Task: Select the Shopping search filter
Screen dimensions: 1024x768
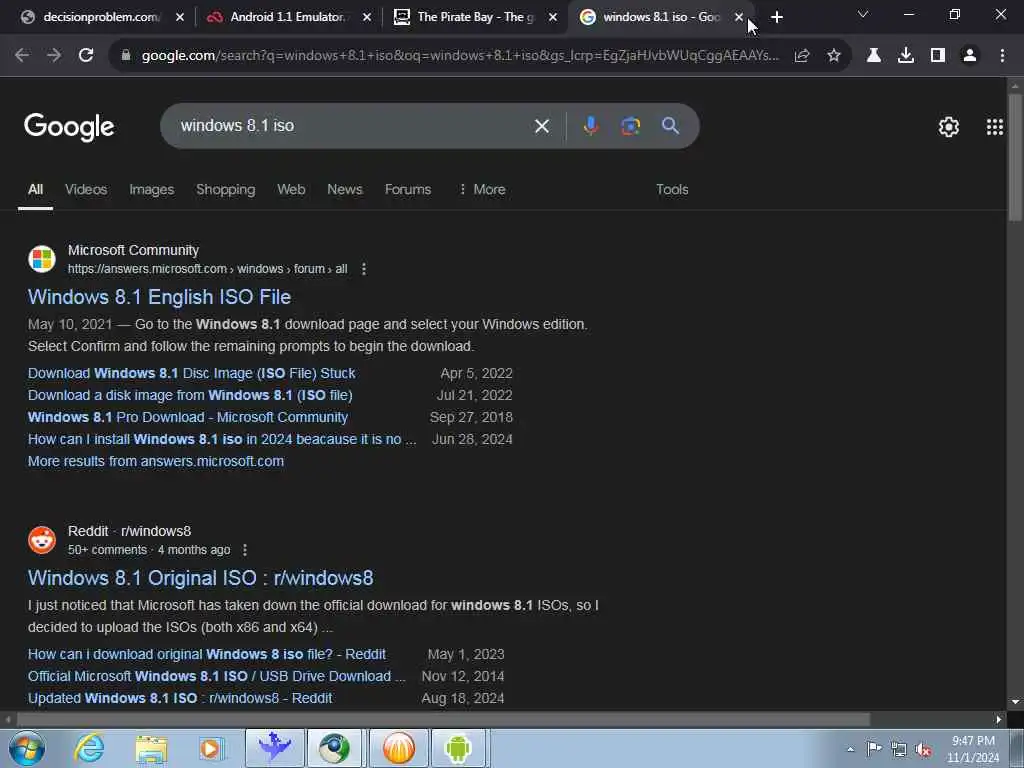Action: pyautogui.click(x=226, y=189)
